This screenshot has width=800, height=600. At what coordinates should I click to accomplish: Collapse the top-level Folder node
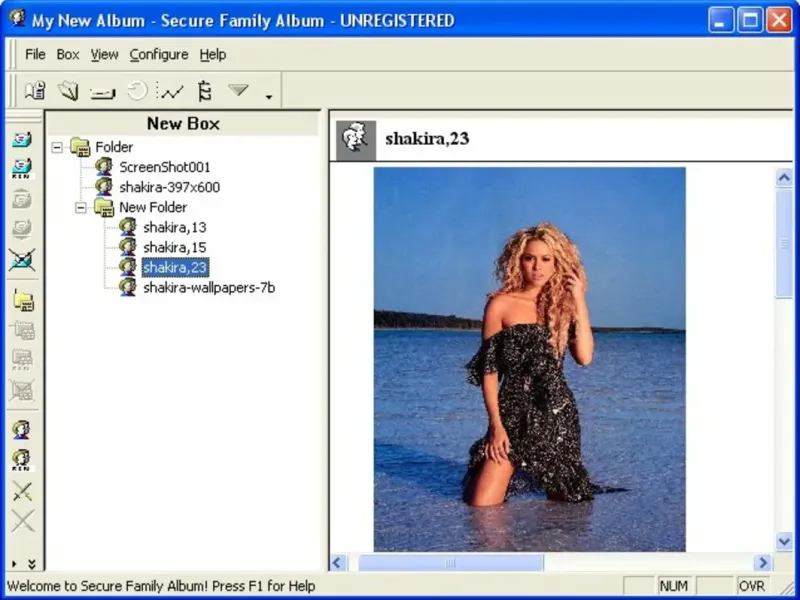(x=57, y=147)
